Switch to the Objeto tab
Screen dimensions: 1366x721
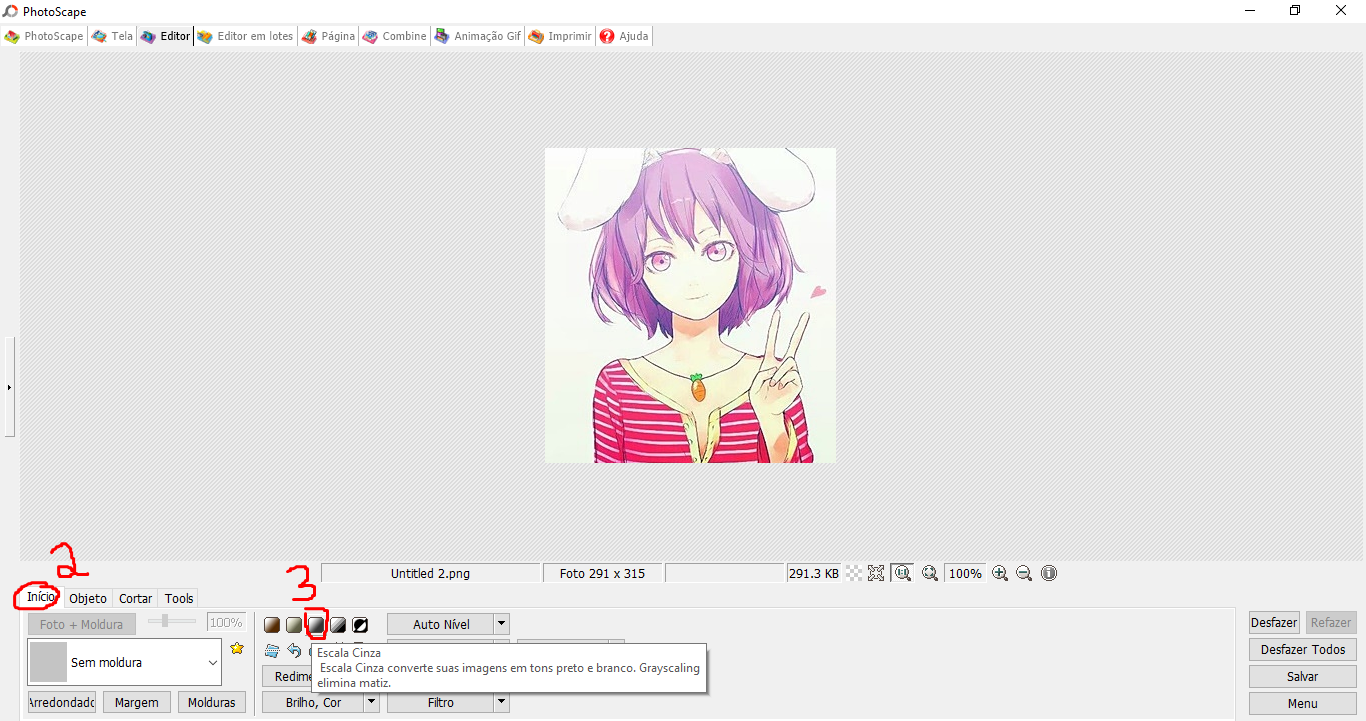point(88,598)
